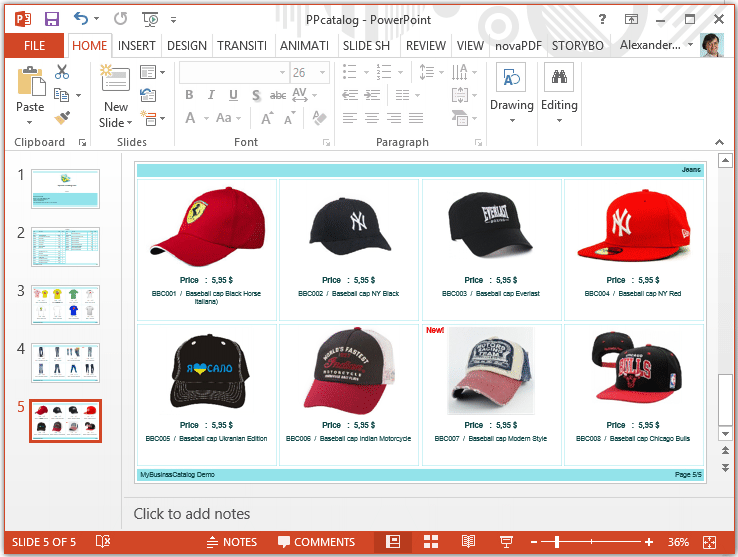
Task: Start slide show from beginning icon
Action: (x=150, y=19)
